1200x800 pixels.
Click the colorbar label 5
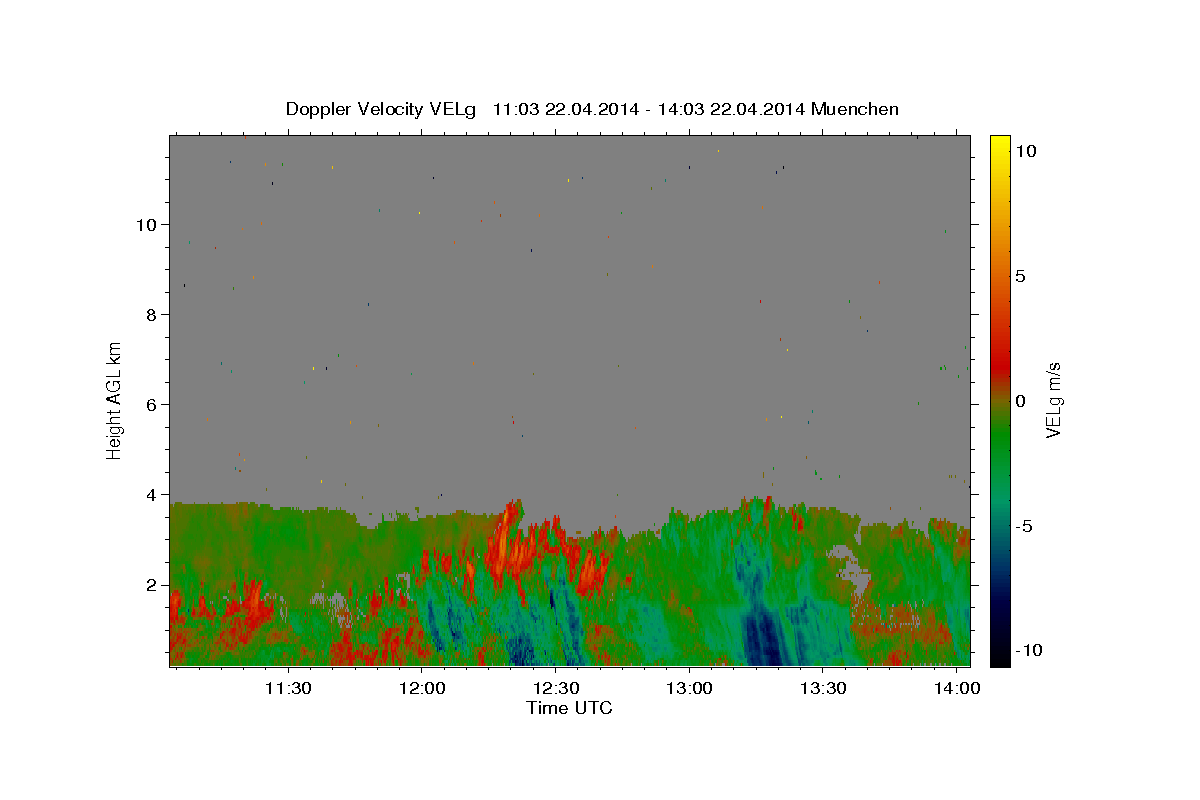pyautogui.click(x=1021, y=276)
